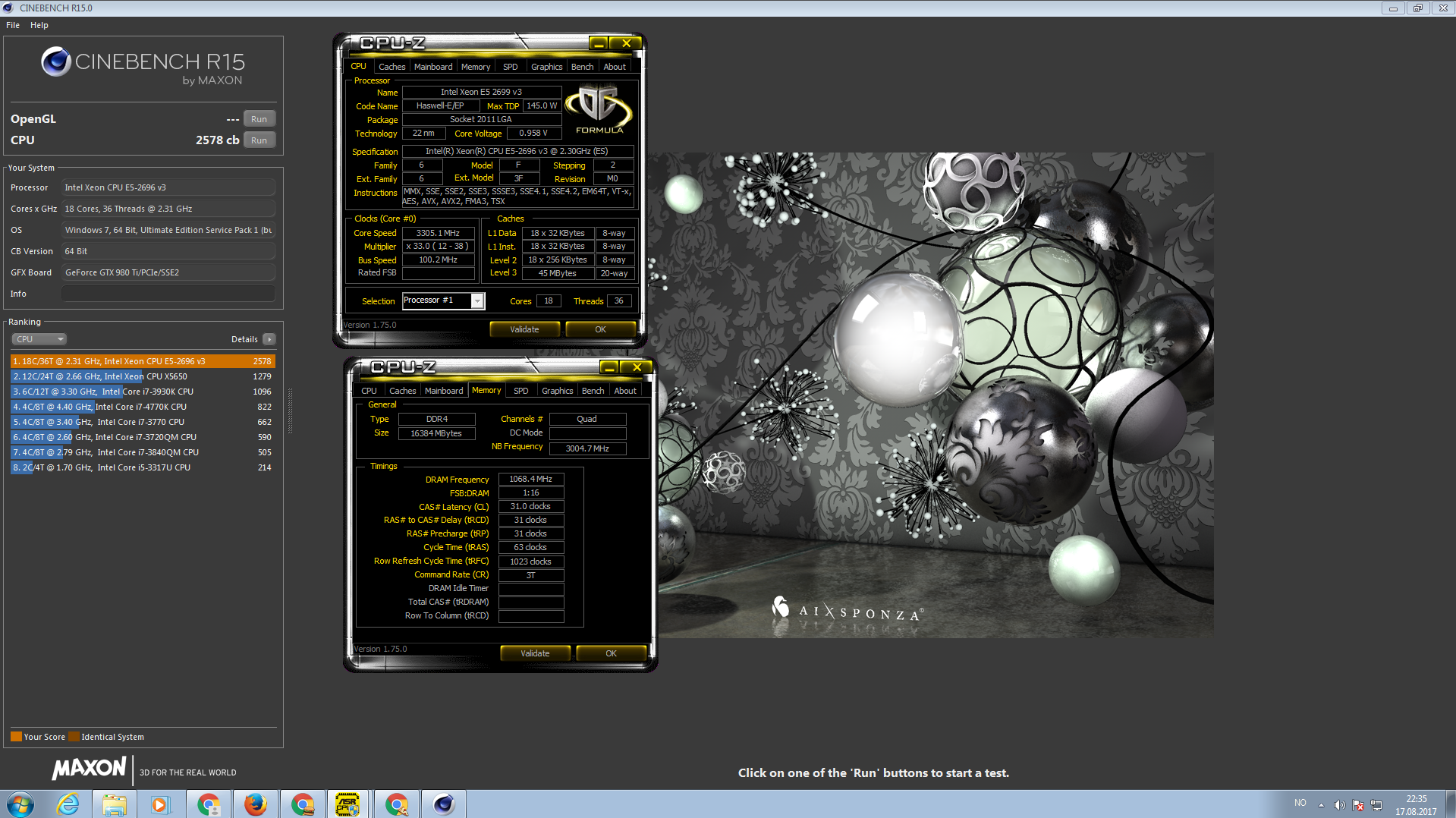Select ranking row Core i7-3770 CPU
This screenshot has height=818, width=1456.
pos(143,422)
